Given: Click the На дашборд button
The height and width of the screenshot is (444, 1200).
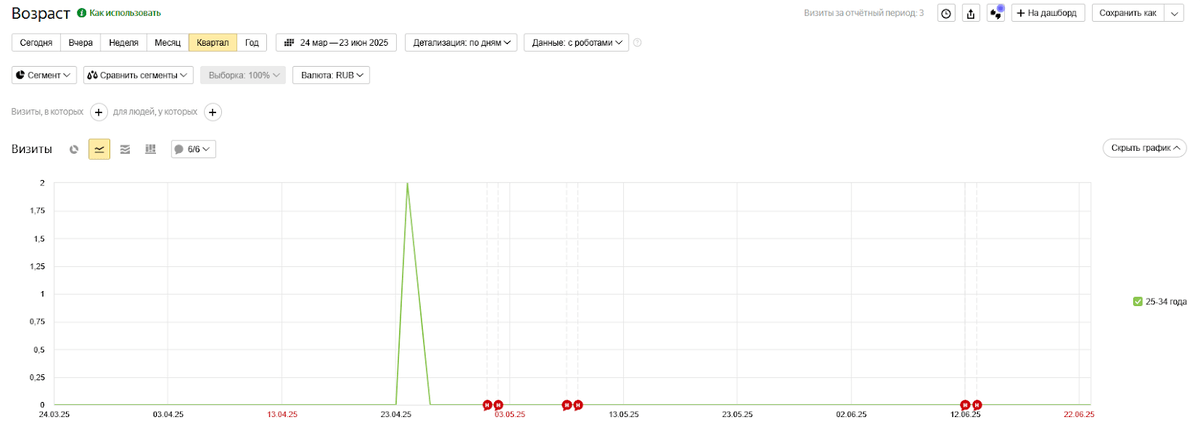Looking at the screenshot, I should (1048, 13).
